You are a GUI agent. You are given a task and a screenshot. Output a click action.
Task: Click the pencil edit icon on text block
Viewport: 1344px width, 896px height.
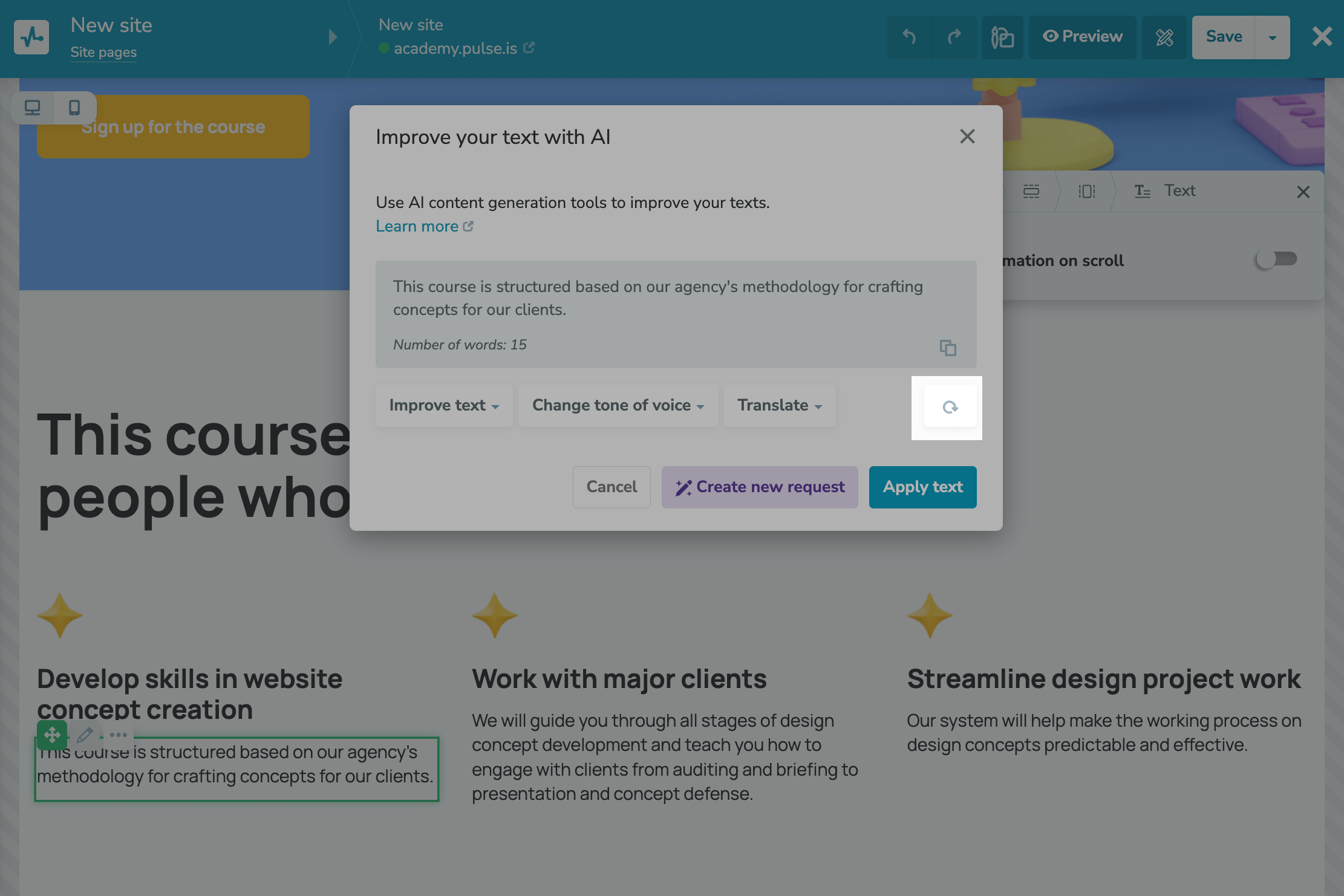[x=85, y=735]
